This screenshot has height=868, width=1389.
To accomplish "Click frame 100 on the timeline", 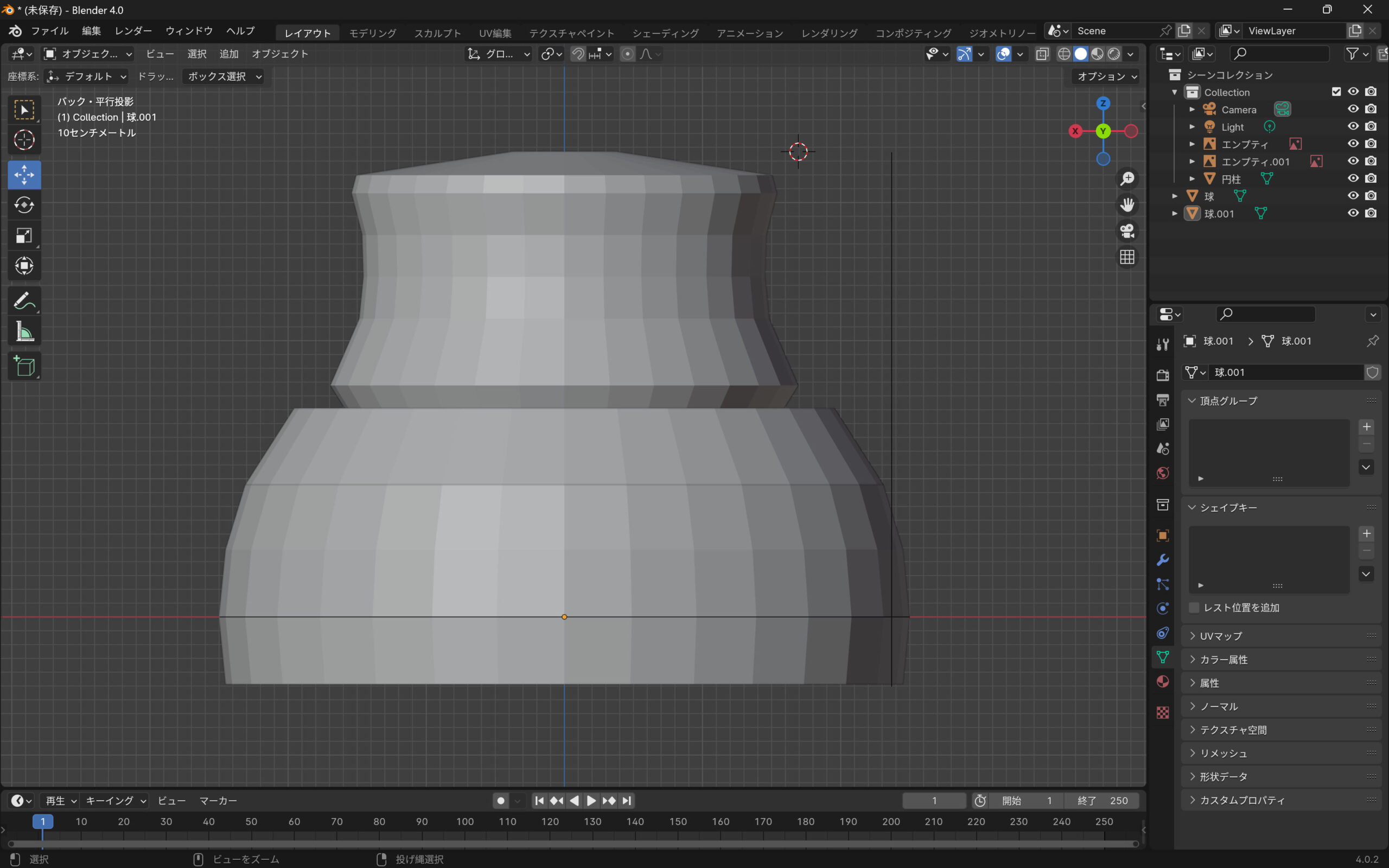I will (465, 821).
